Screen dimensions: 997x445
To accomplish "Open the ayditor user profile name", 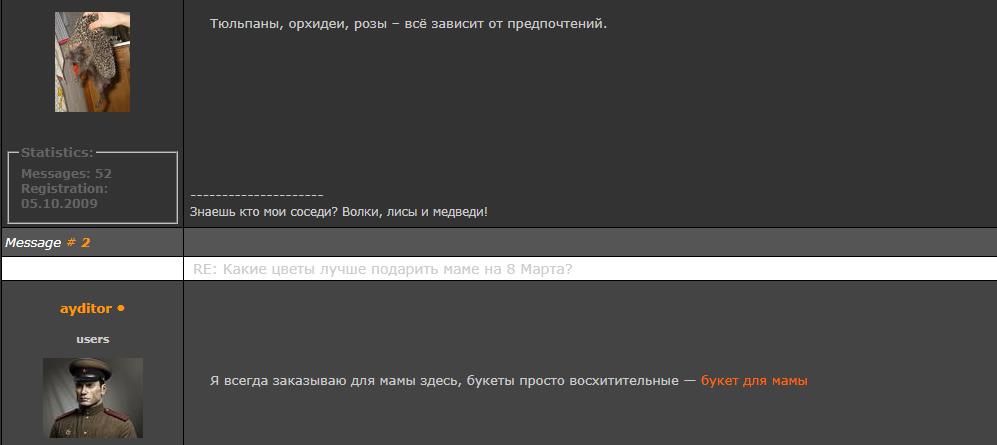I will [x=86, y=309].
